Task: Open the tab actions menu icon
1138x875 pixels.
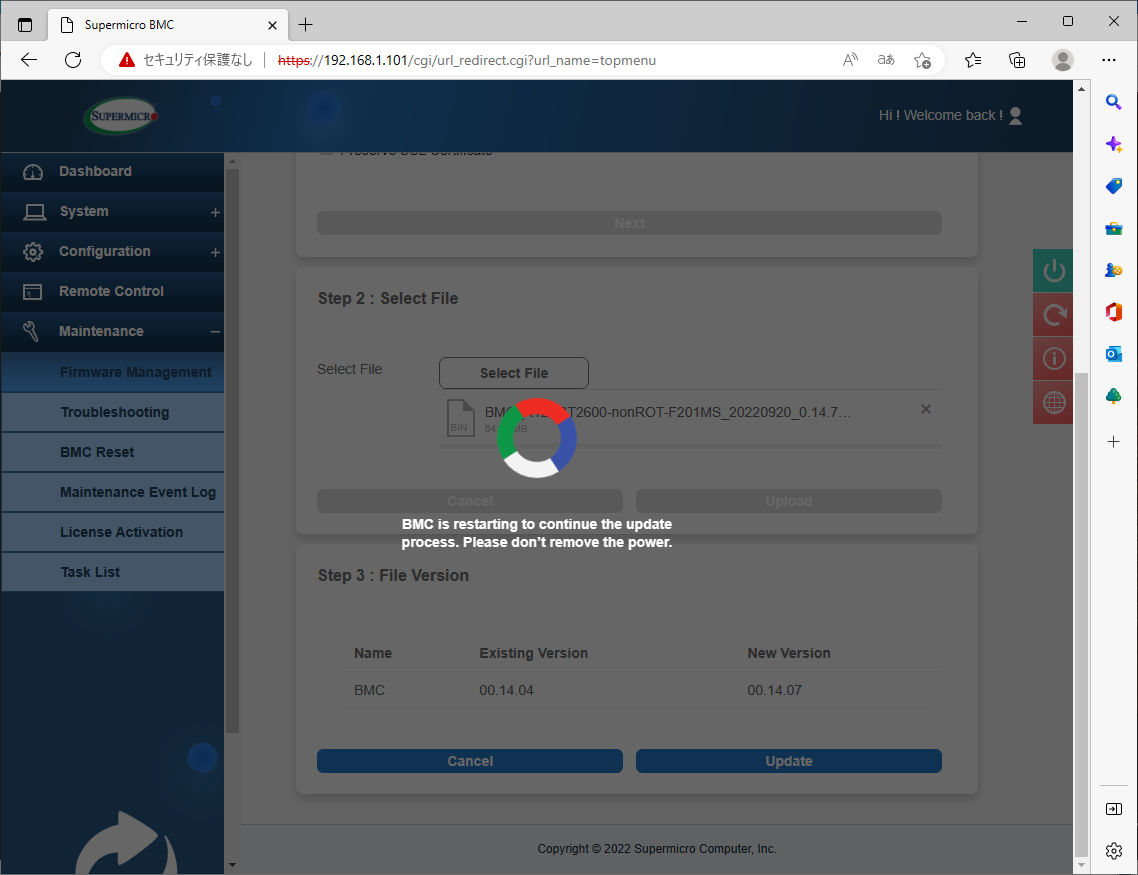Action: pyautogui.click(x=25, y=25)
